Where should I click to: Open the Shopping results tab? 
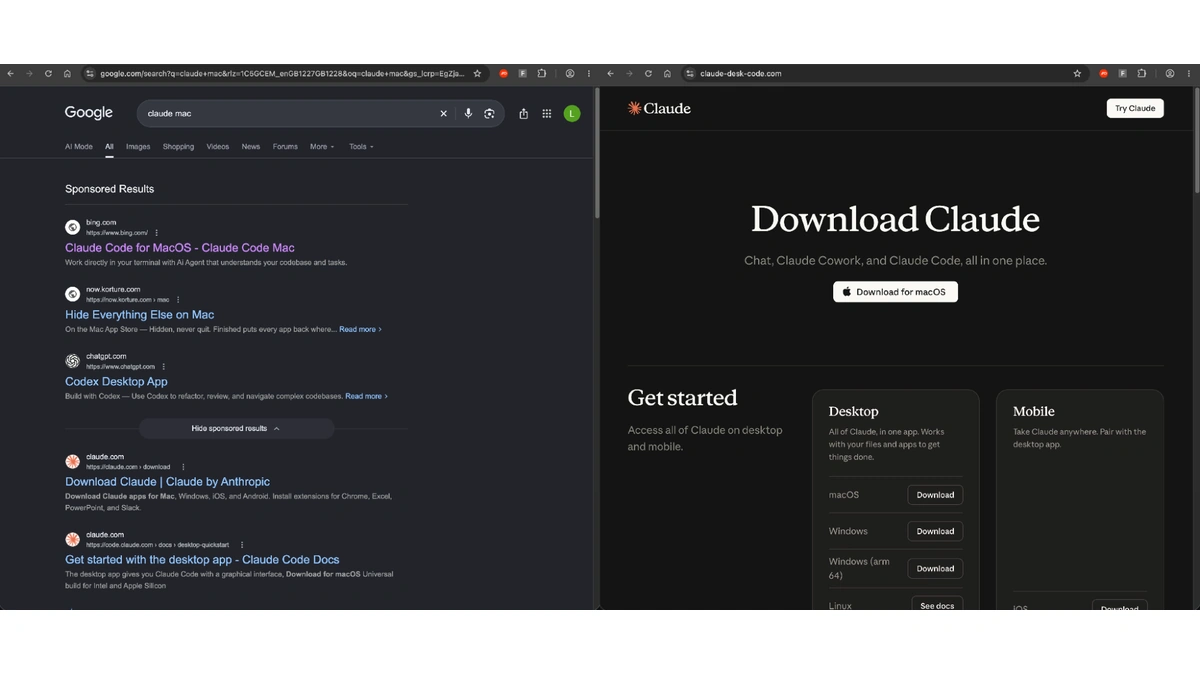coord(178,147)
